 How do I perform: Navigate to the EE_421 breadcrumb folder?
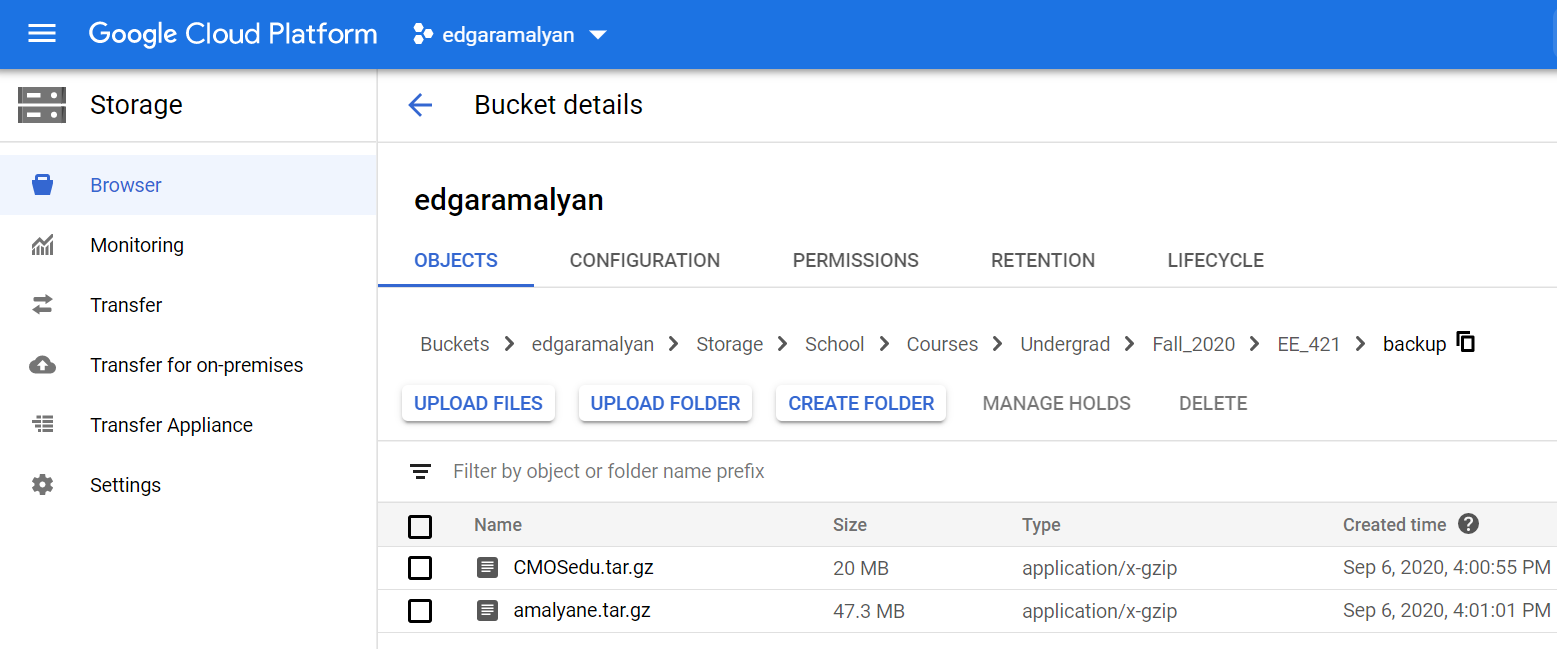pos(1308,344)
